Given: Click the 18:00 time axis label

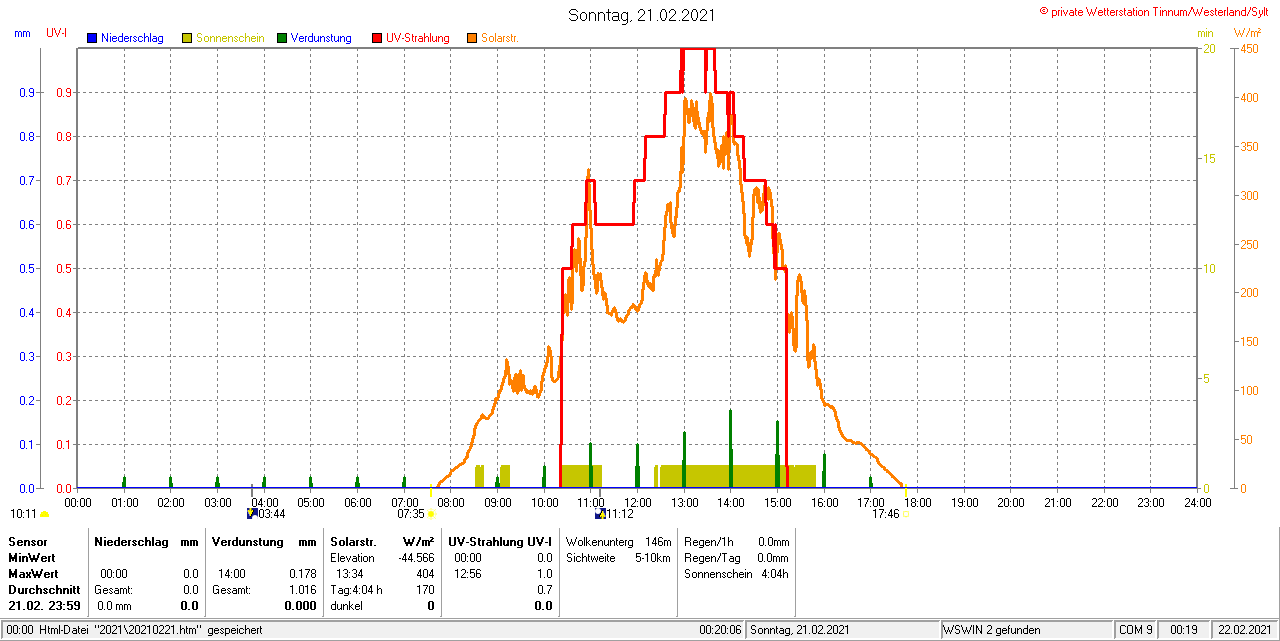Looking at the screenshot, I should click(x=917, y=502).
